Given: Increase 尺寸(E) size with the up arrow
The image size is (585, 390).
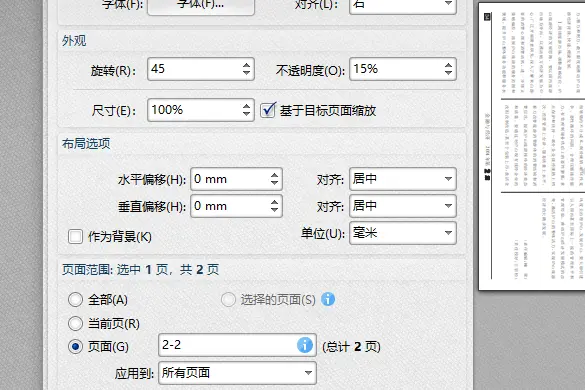Looking at the screenshot, I should (246, 106).
